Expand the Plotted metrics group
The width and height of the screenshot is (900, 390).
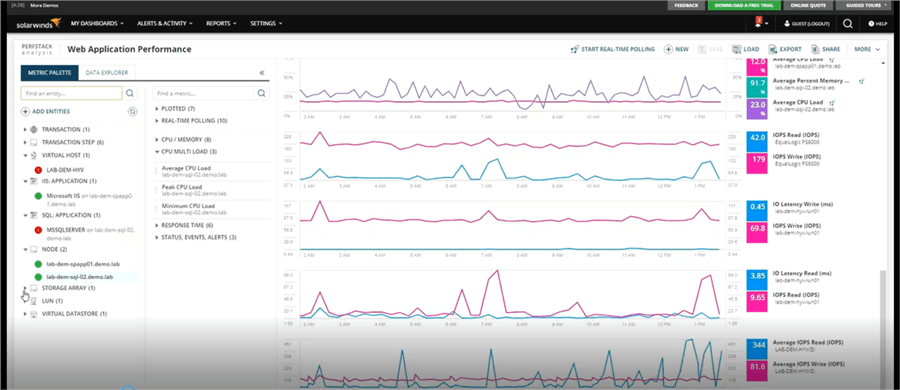click(x=157, y=109)
